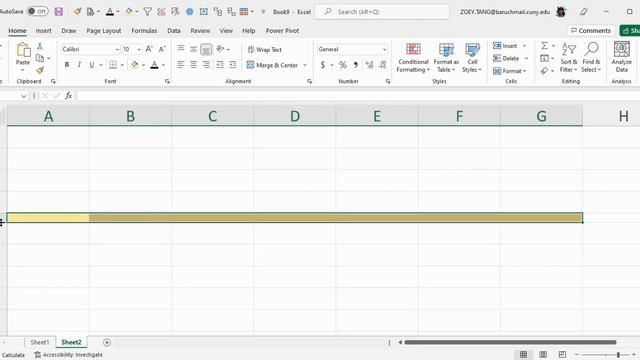Open Format as Table gallery

(x=446, y=58)
